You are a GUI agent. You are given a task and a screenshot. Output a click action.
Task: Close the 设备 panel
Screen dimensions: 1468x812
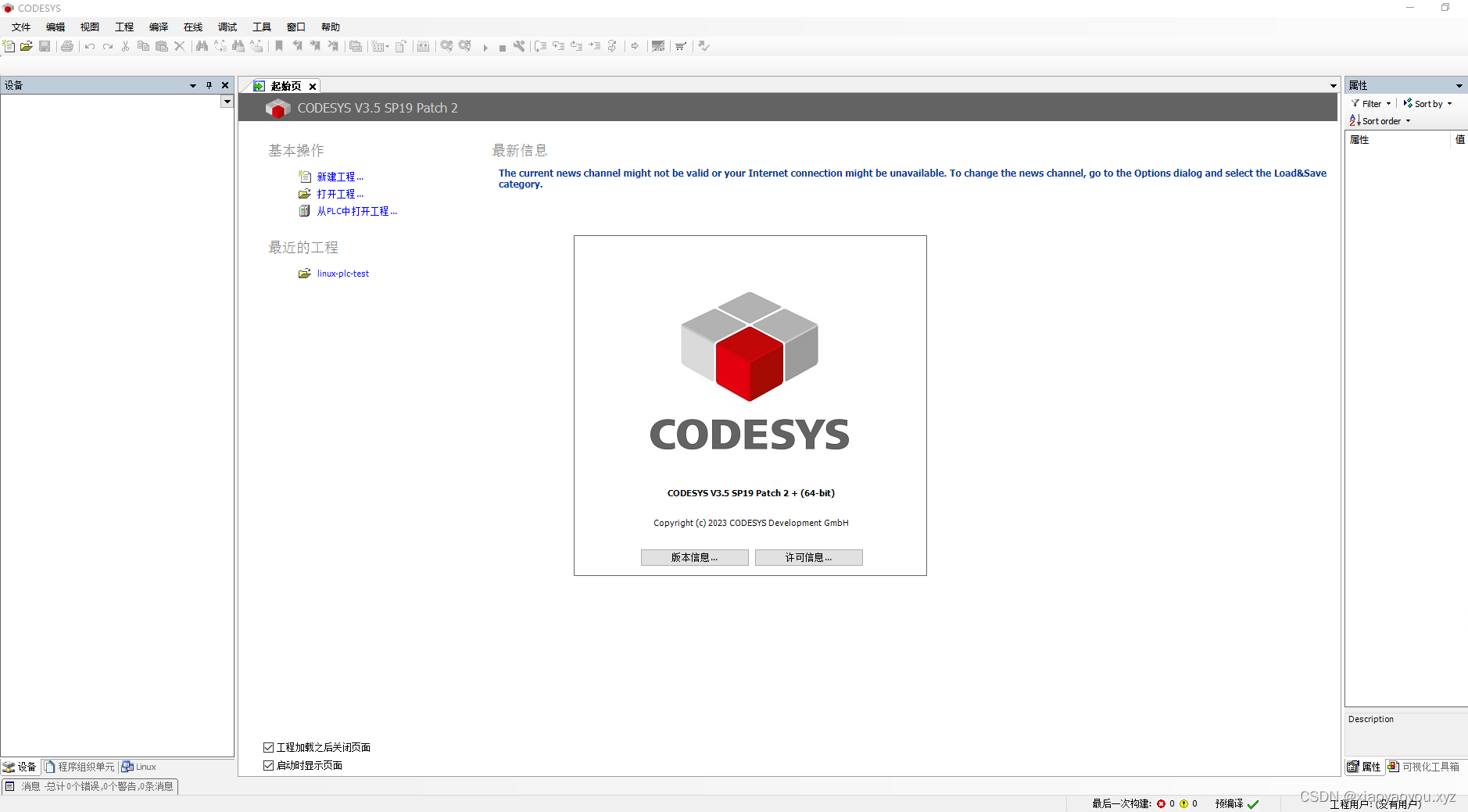225,85
